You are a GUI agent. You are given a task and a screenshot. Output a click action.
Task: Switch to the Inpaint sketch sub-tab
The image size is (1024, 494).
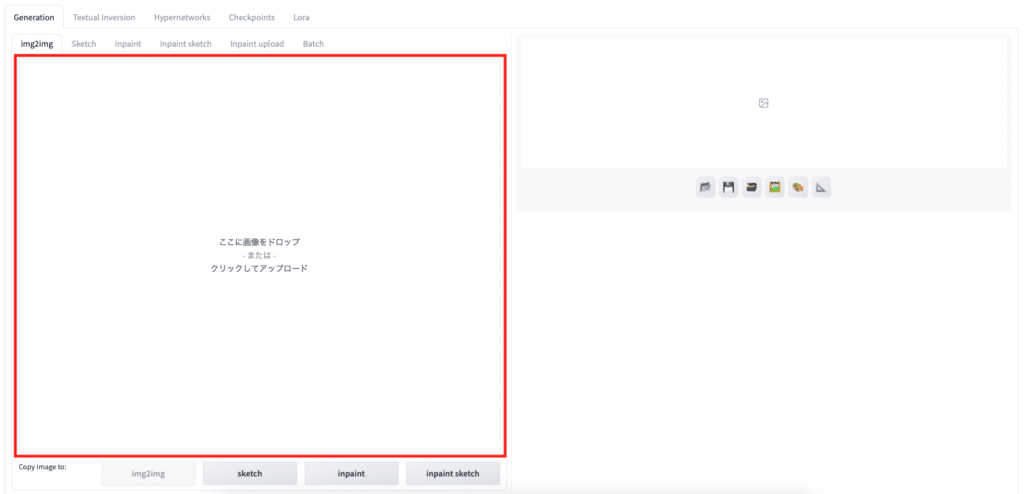pos(185,44)
